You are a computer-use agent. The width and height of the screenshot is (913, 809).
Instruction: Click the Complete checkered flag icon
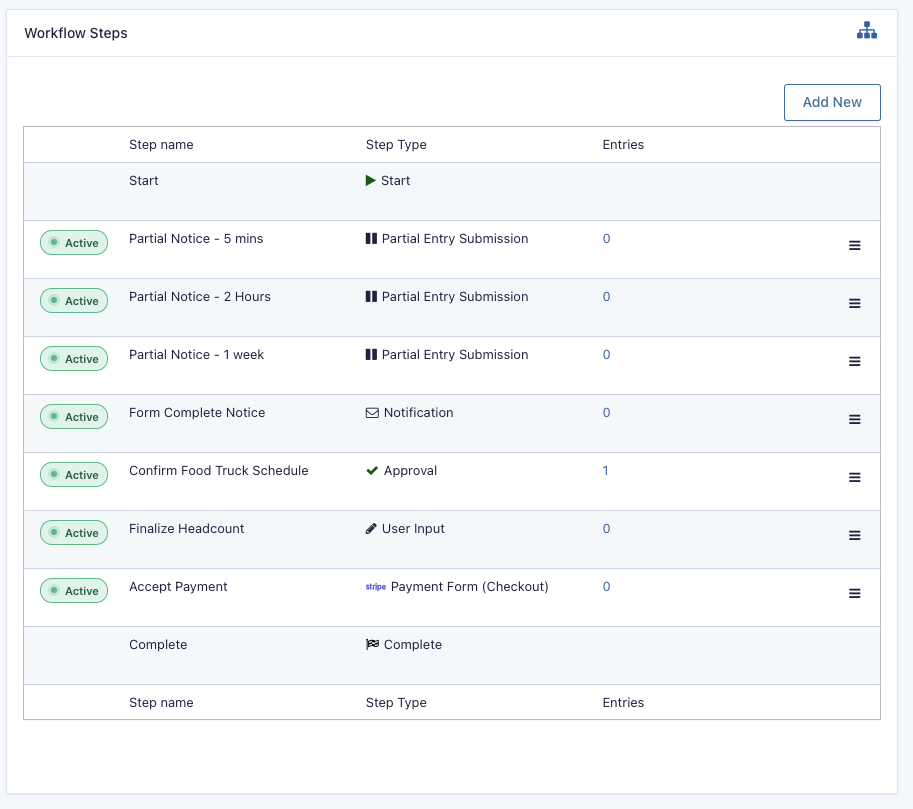point(372,644)
